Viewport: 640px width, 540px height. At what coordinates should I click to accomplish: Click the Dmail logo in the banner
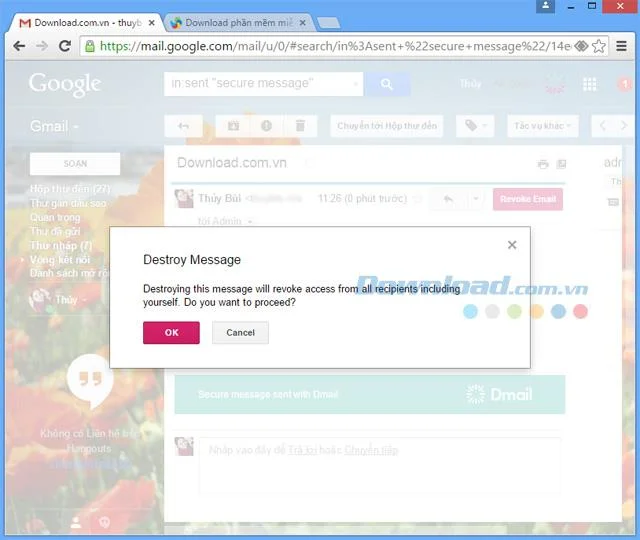tap(499, 394)
